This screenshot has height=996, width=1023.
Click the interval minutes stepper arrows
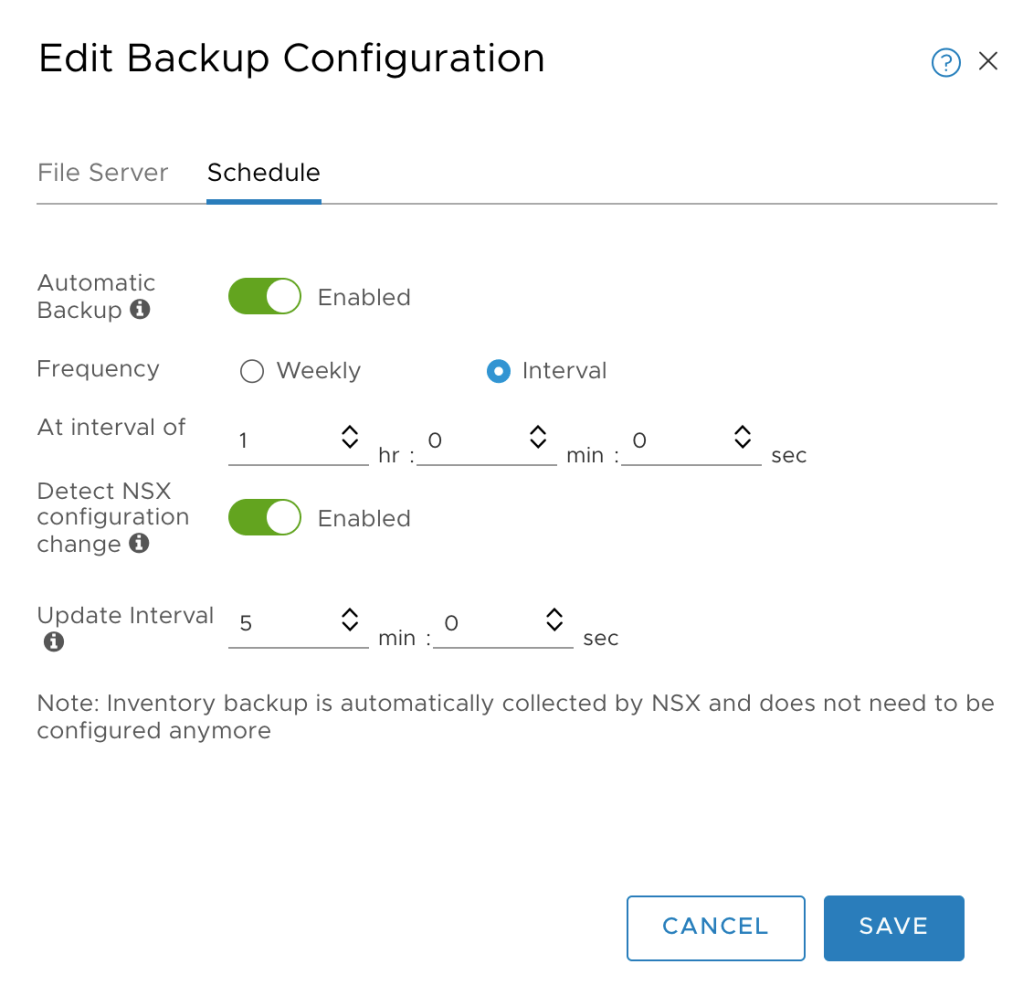537,436
